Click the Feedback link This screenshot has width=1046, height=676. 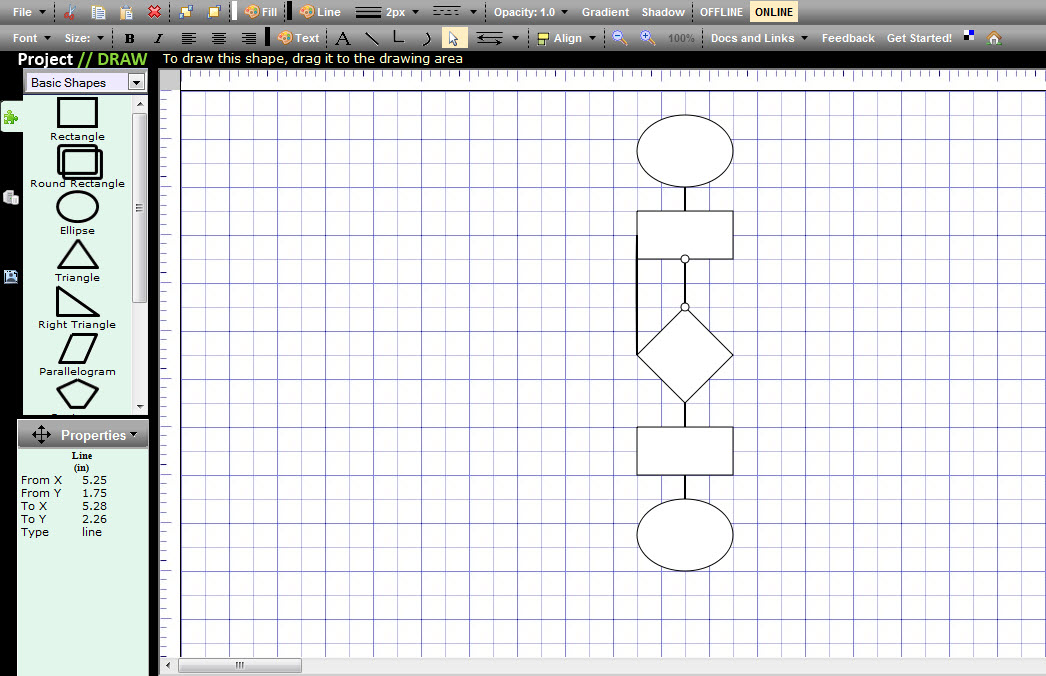point(848,38)
